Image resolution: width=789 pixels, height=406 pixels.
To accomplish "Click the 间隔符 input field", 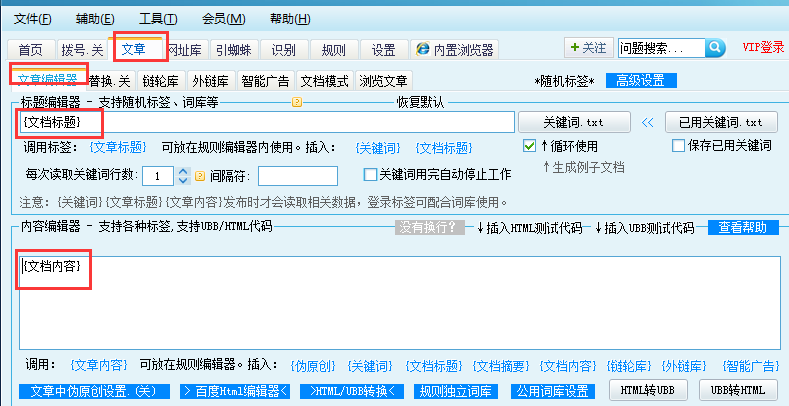I will (x=298, y=176).
